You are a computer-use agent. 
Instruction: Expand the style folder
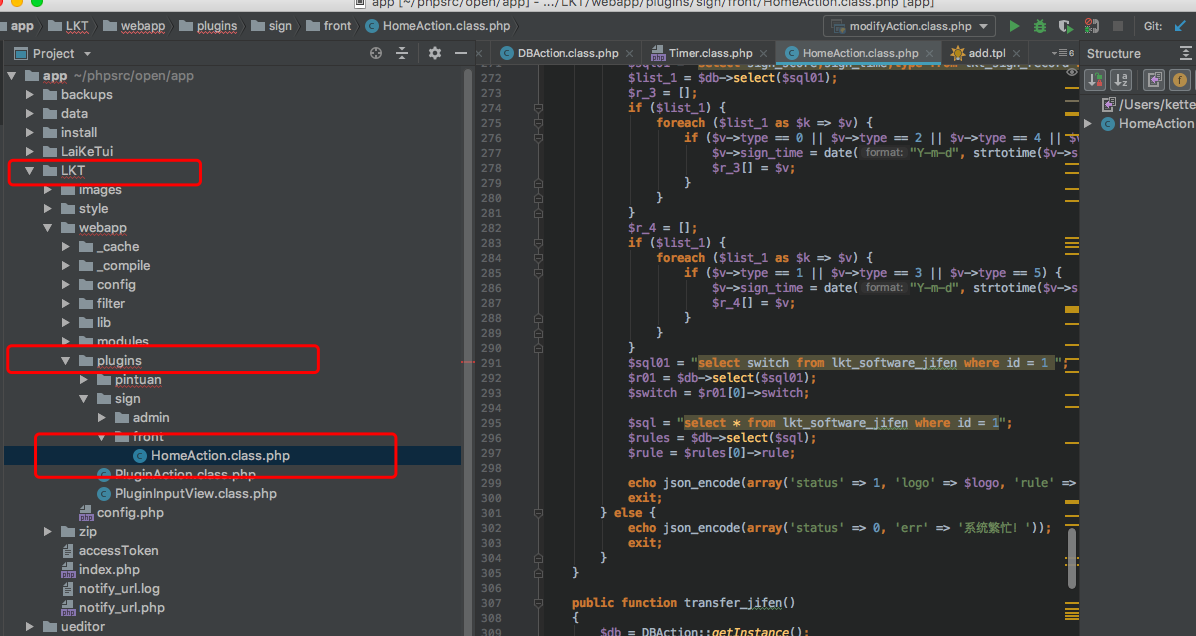click(48, 209)
